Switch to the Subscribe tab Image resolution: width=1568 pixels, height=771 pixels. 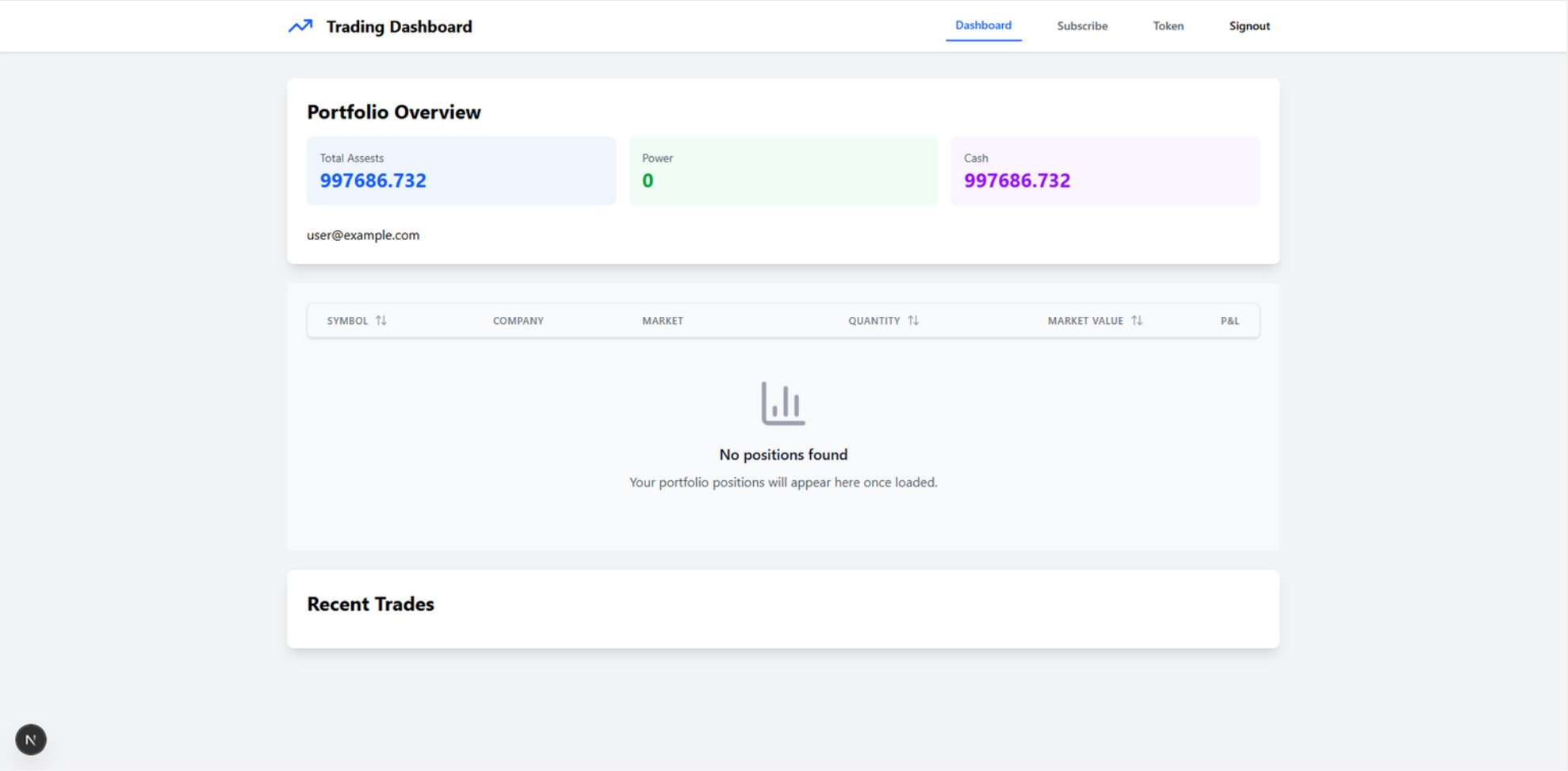click(x=1082, y=25)
